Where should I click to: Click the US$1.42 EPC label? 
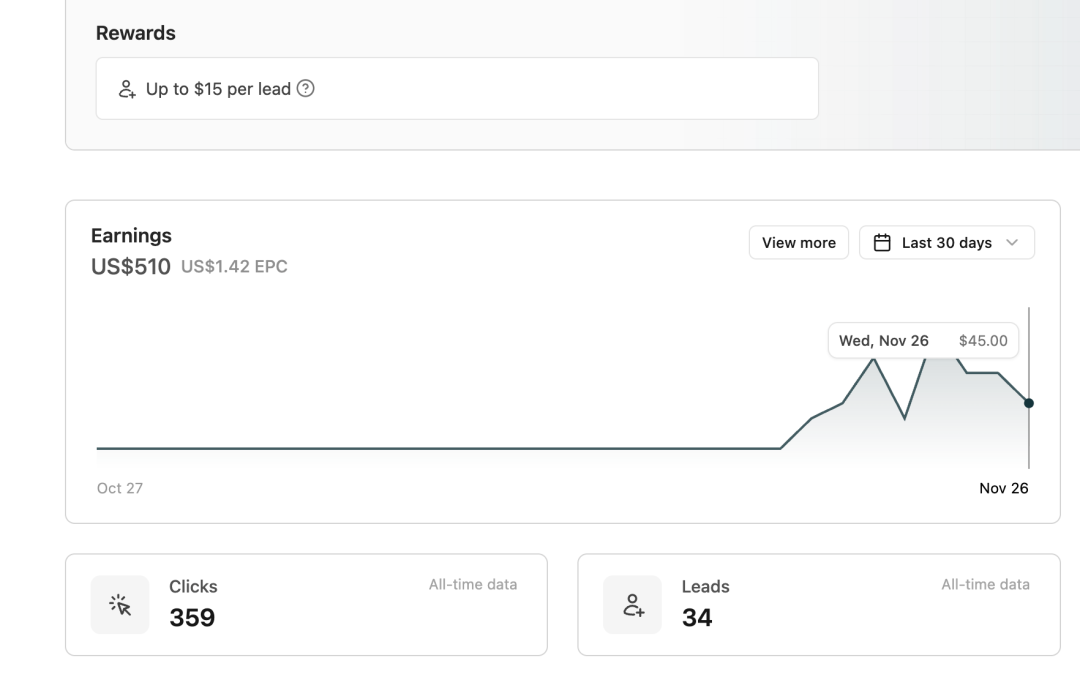pyautogui.click(x=234, y=267)
